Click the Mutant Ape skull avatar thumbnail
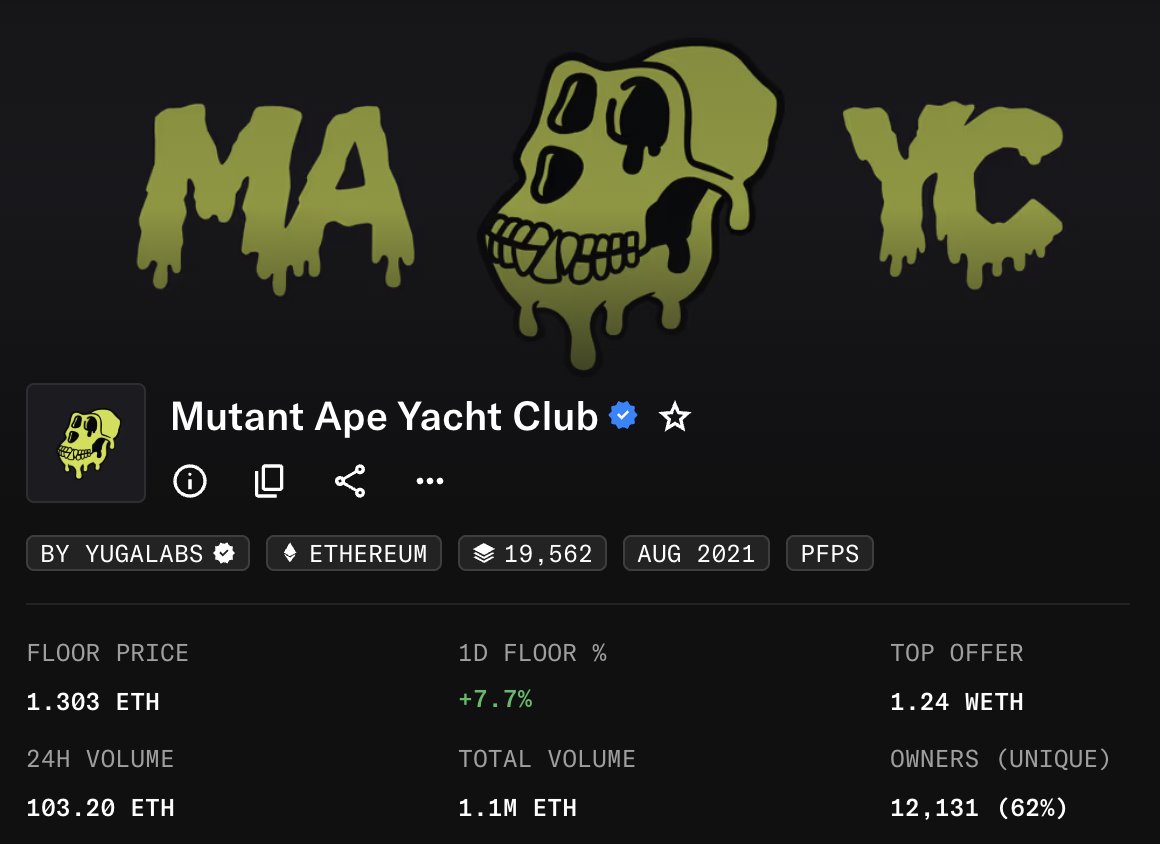This screenshot has height=844, width=1160. 86,442
